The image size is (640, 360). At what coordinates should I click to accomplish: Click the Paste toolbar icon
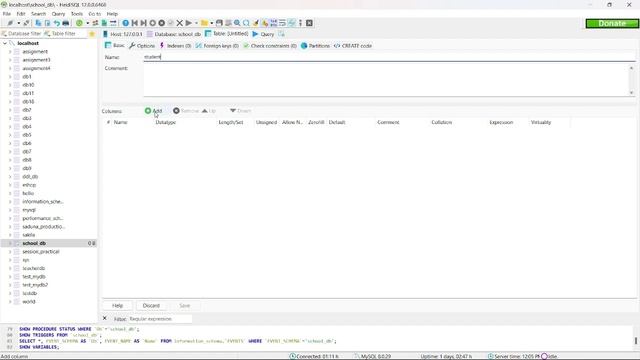(x=47, y=23)
